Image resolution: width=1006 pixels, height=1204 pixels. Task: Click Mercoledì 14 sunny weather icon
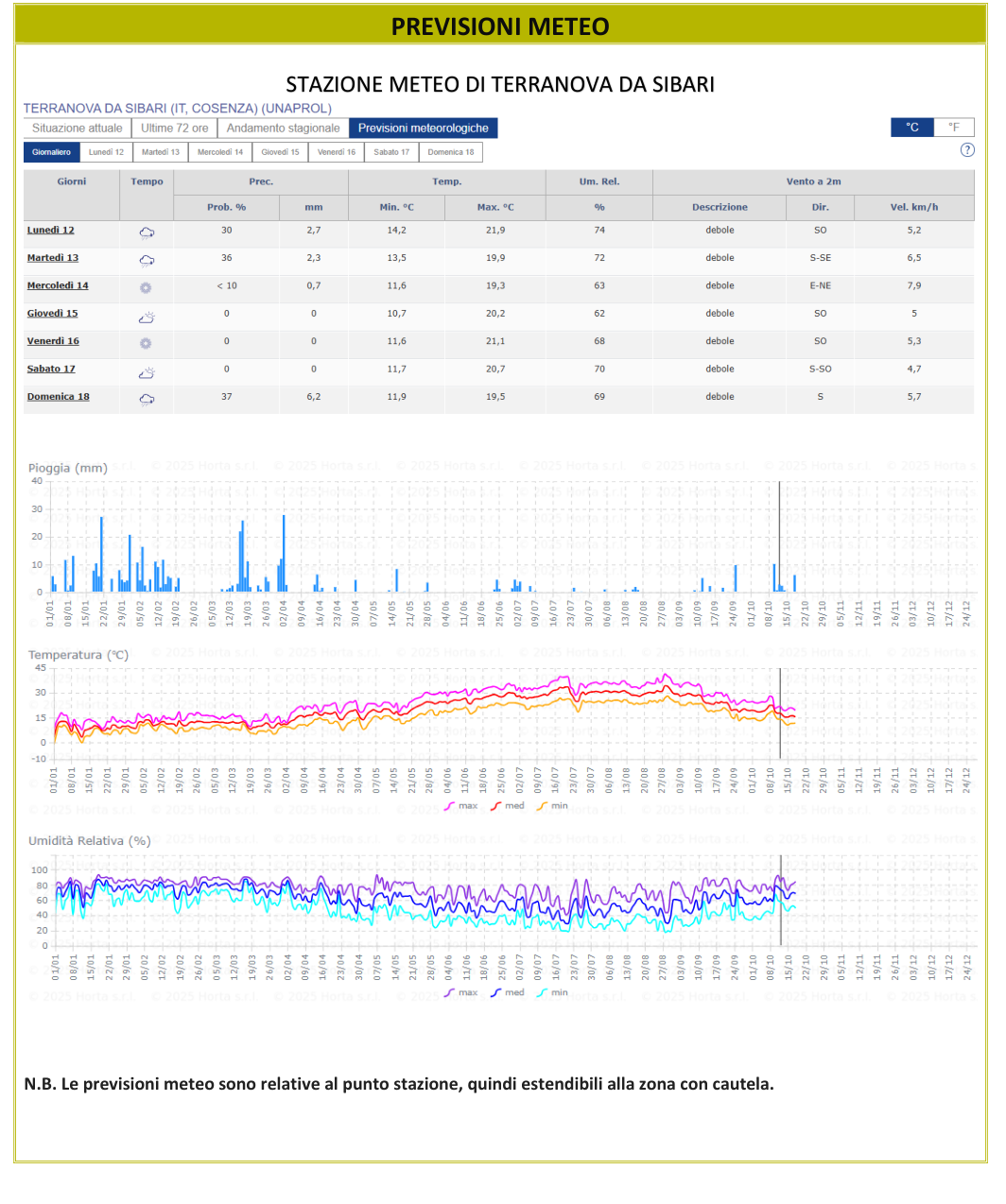click(x=146, y=287)
